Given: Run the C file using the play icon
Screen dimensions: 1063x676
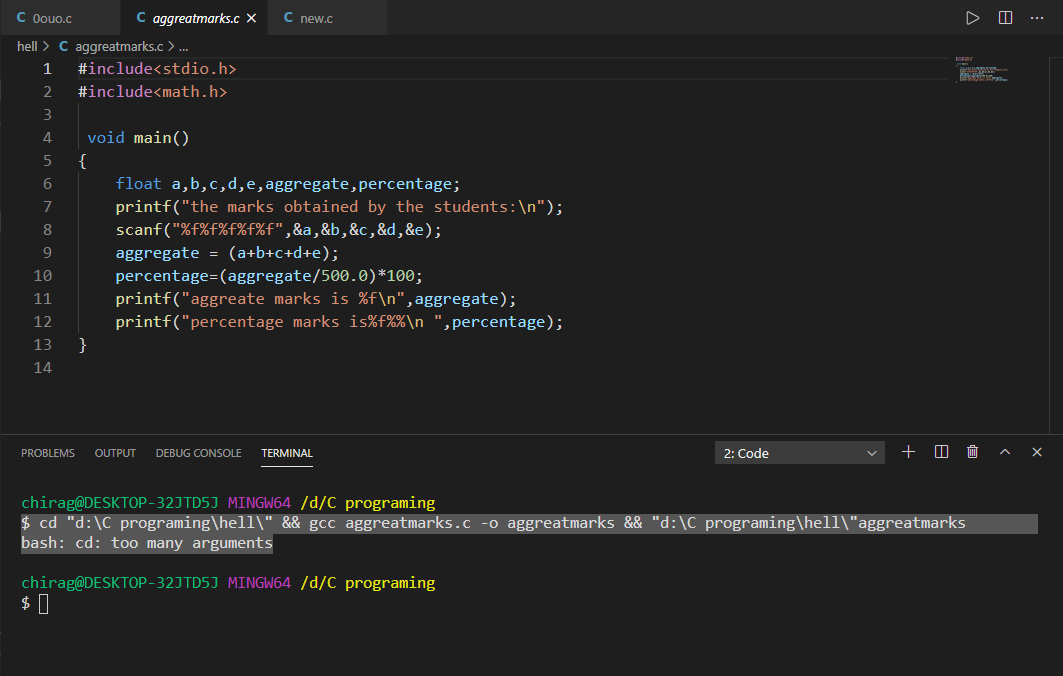Looking at the screenshot, I should click(x=971, y=16).
